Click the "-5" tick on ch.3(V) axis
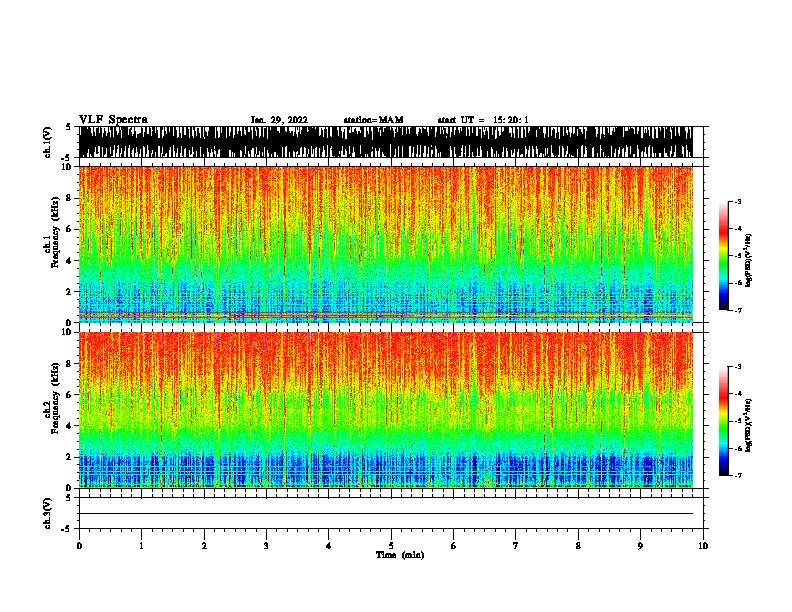792x612 pixels. click(x=67, y=529)
